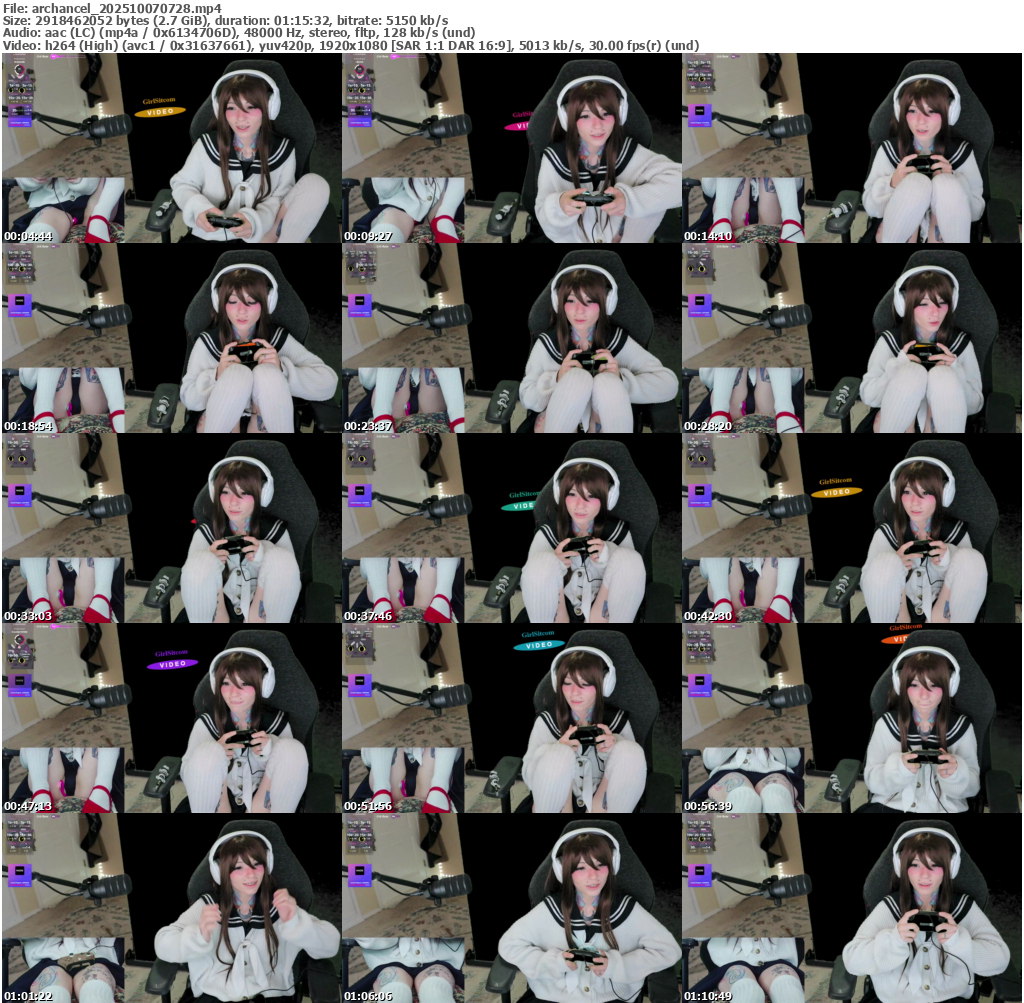The width and height of the screenshot is (1024, 1003).
Task: Select the thumbnail stamped 01:01:22
Action: pos(171,908)
